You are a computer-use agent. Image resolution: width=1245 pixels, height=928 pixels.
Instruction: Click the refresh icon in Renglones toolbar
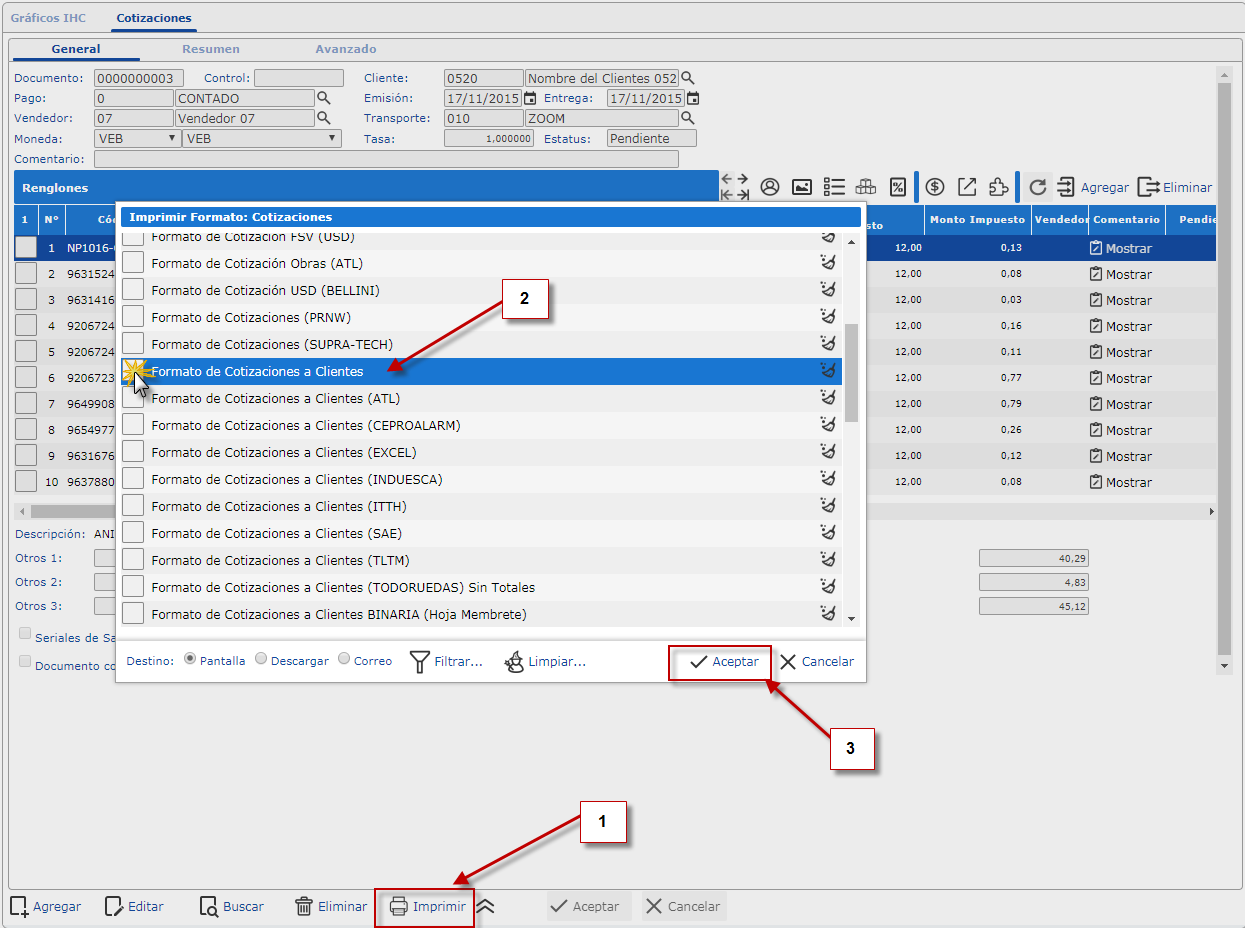point(1037,187)
